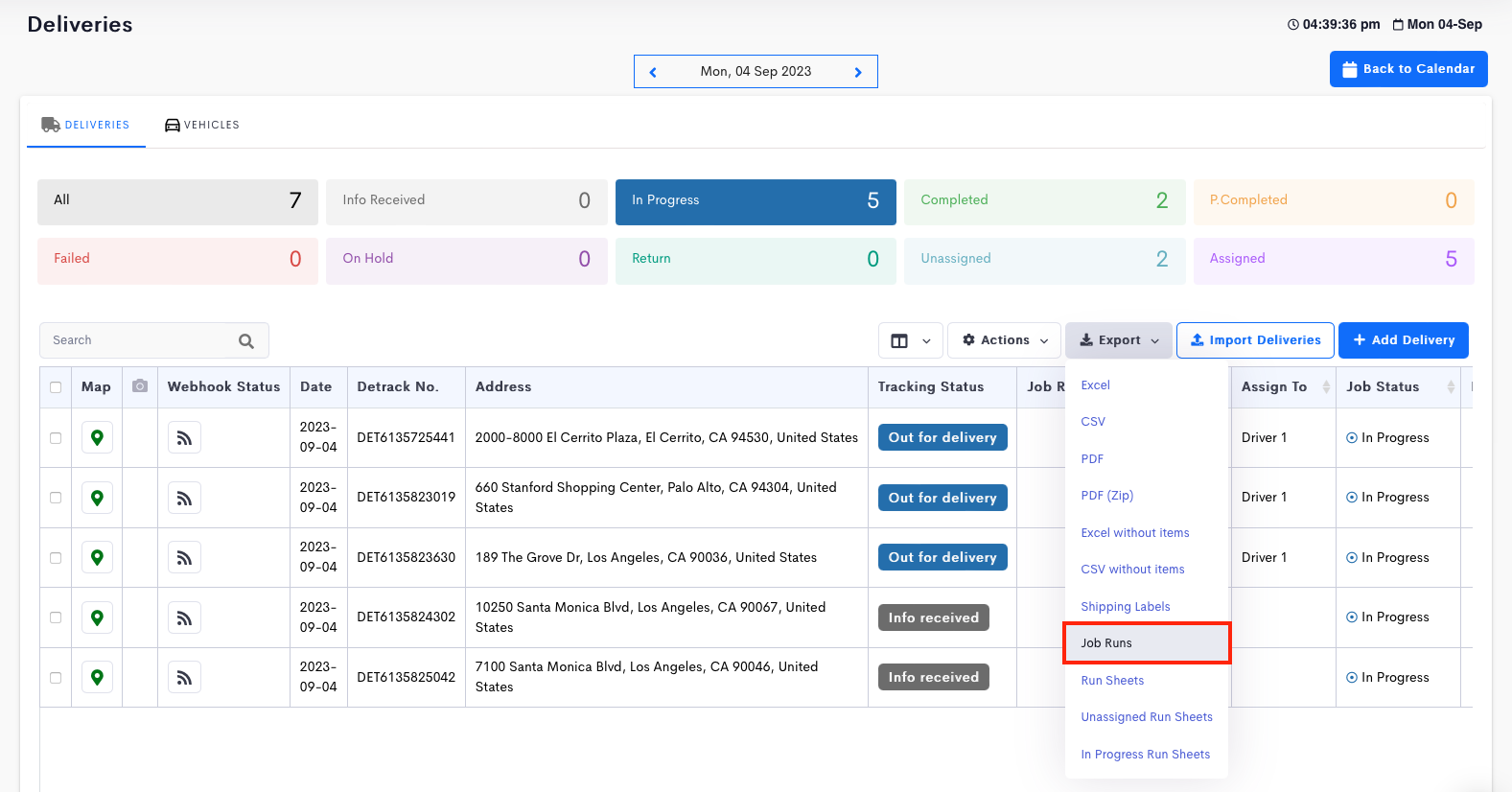
Task: Sort by Assign To arrows
Action: click(x=1326, y=386)
